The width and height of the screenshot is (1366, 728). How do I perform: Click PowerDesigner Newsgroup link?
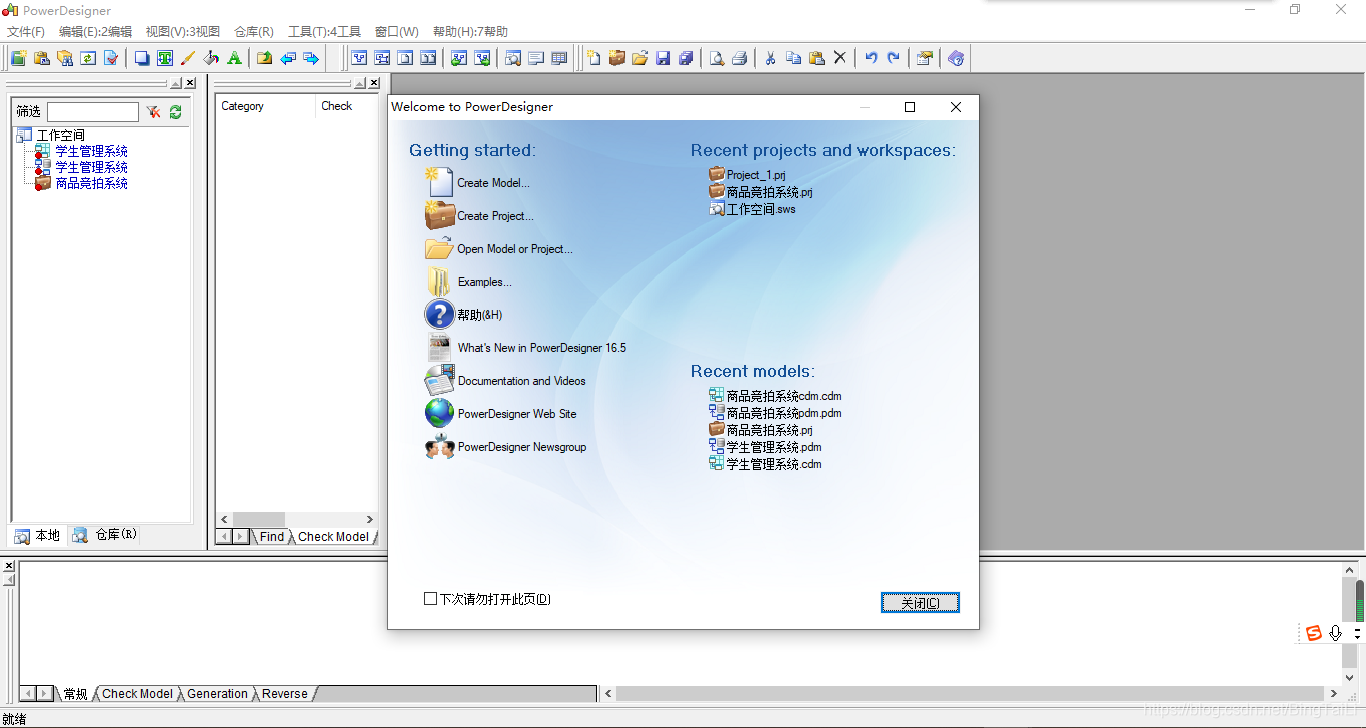(x=522, y=447)
